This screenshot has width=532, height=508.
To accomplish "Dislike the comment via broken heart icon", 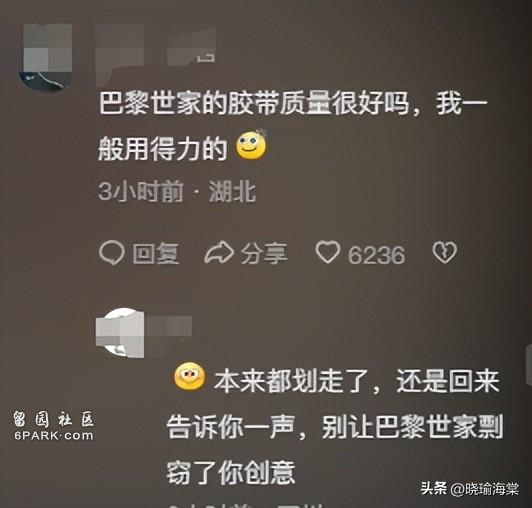I will [x=444, y=252].
